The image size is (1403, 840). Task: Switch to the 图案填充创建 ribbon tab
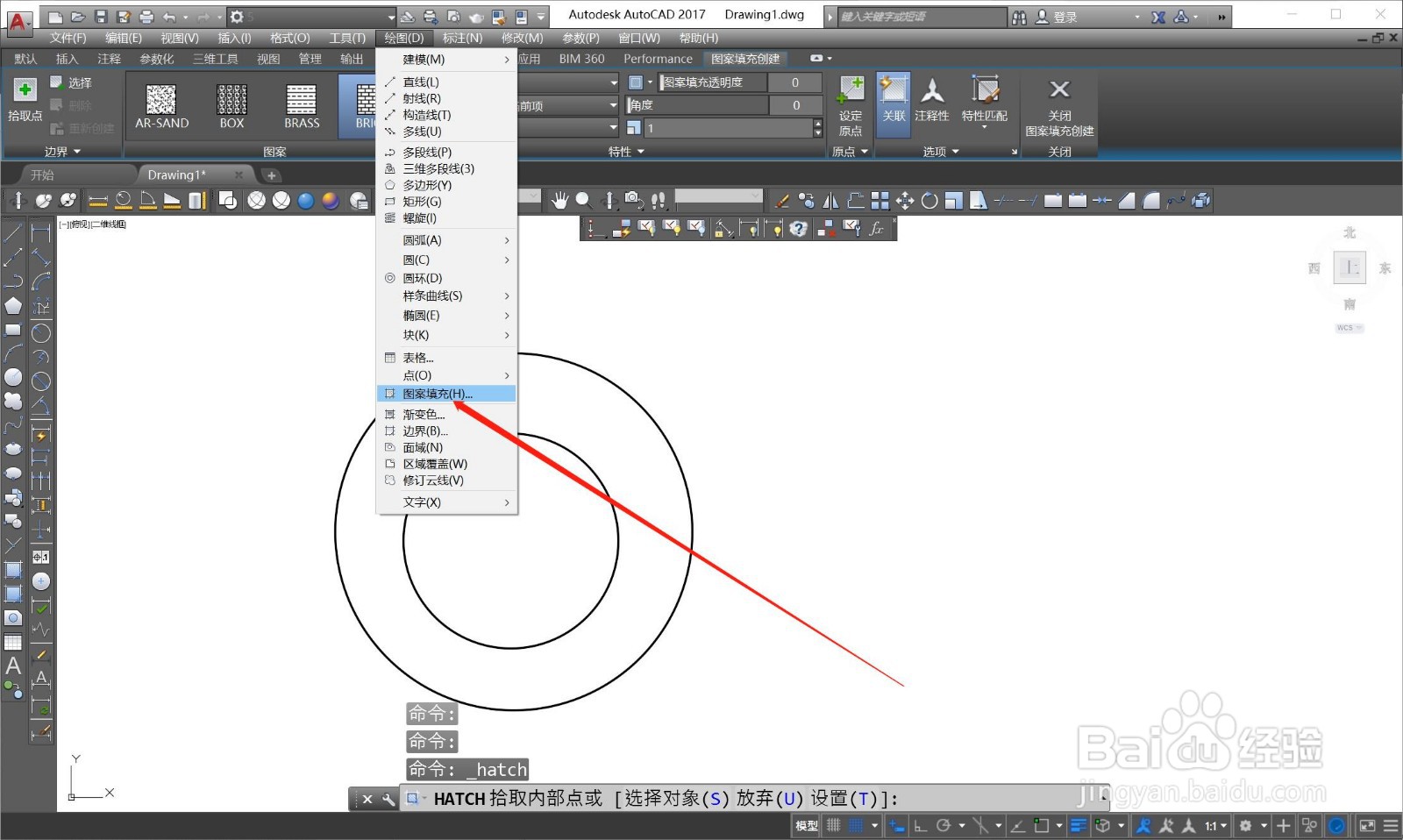[745, 59]
